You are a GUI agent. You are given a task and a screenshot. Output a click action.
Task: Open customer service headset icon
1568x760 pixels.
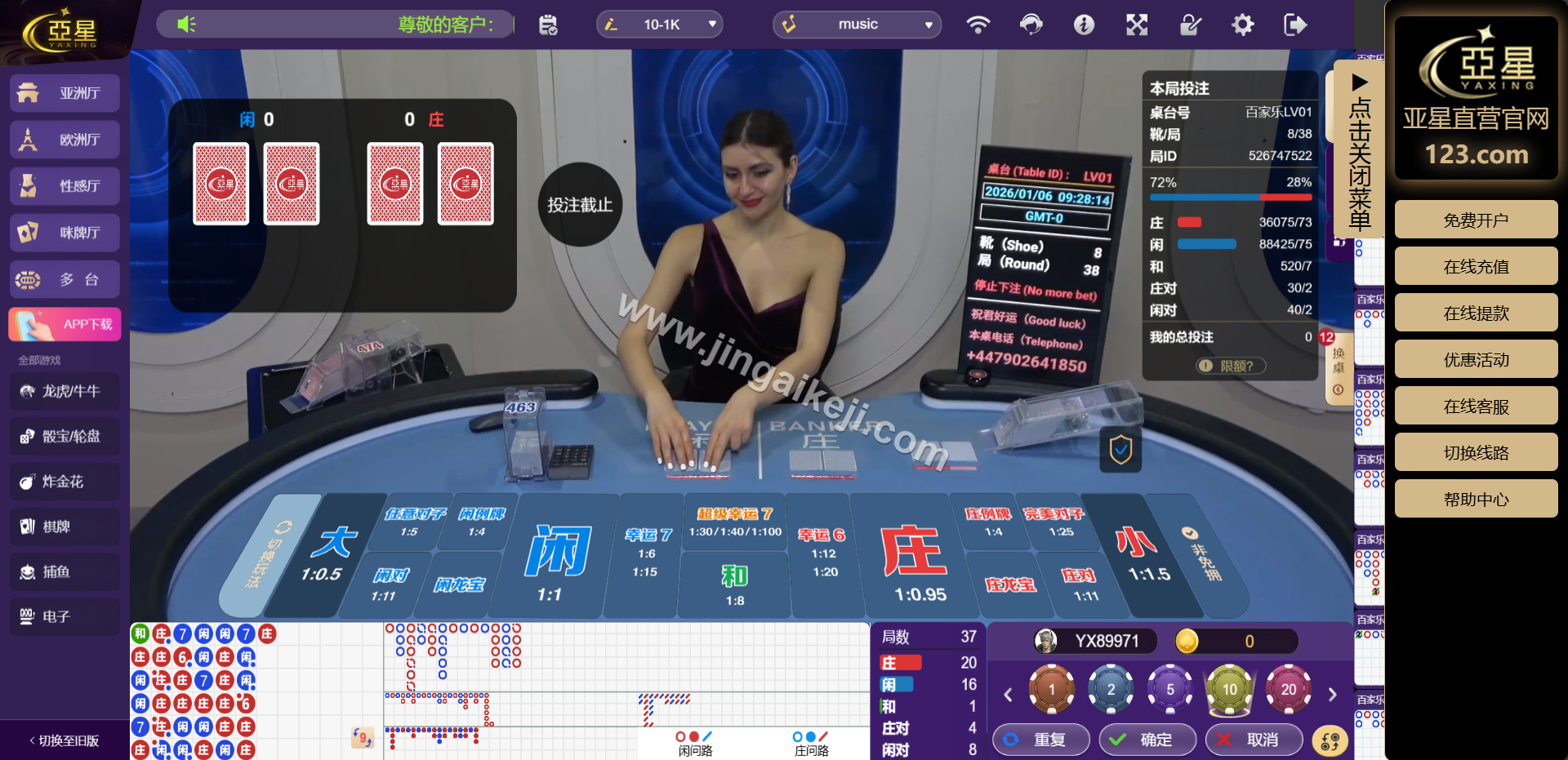(x=1031, y=24)
